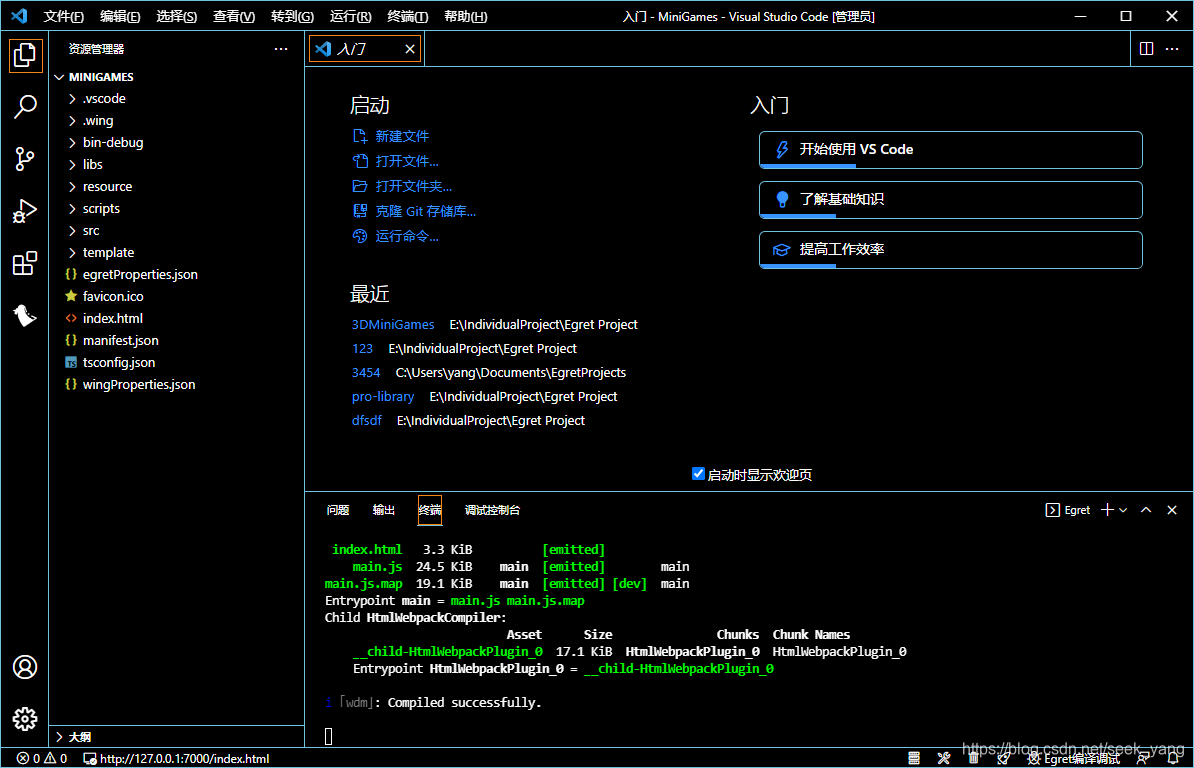Maximize the terminal panel with up chevron
Viewport: 1194px width, 768px height.
tap(1146, 510)
